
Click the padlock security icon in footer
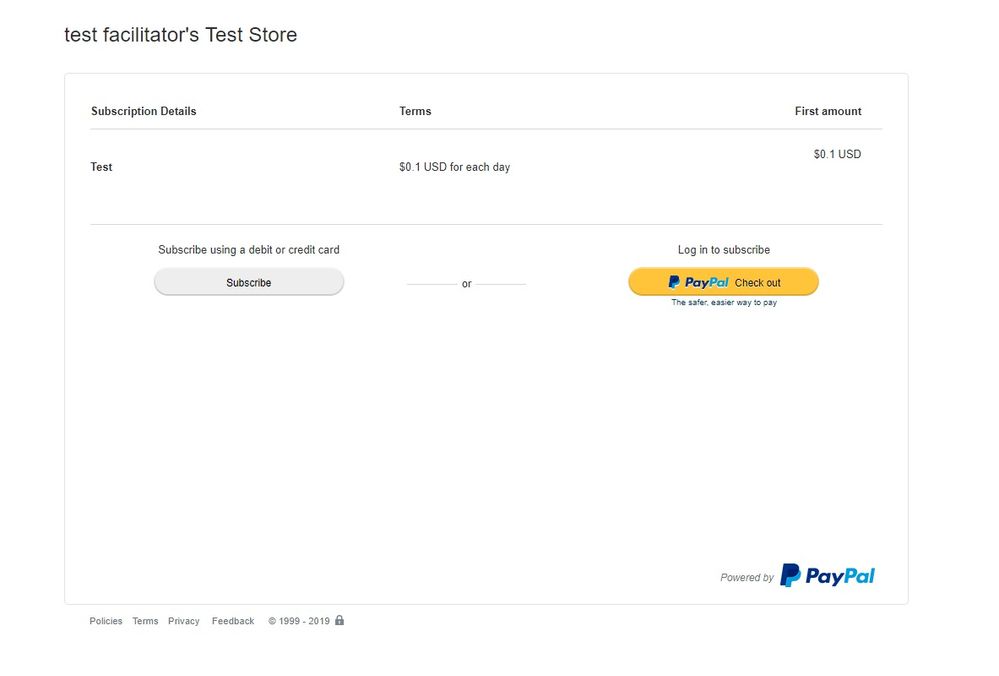point(340,620)
